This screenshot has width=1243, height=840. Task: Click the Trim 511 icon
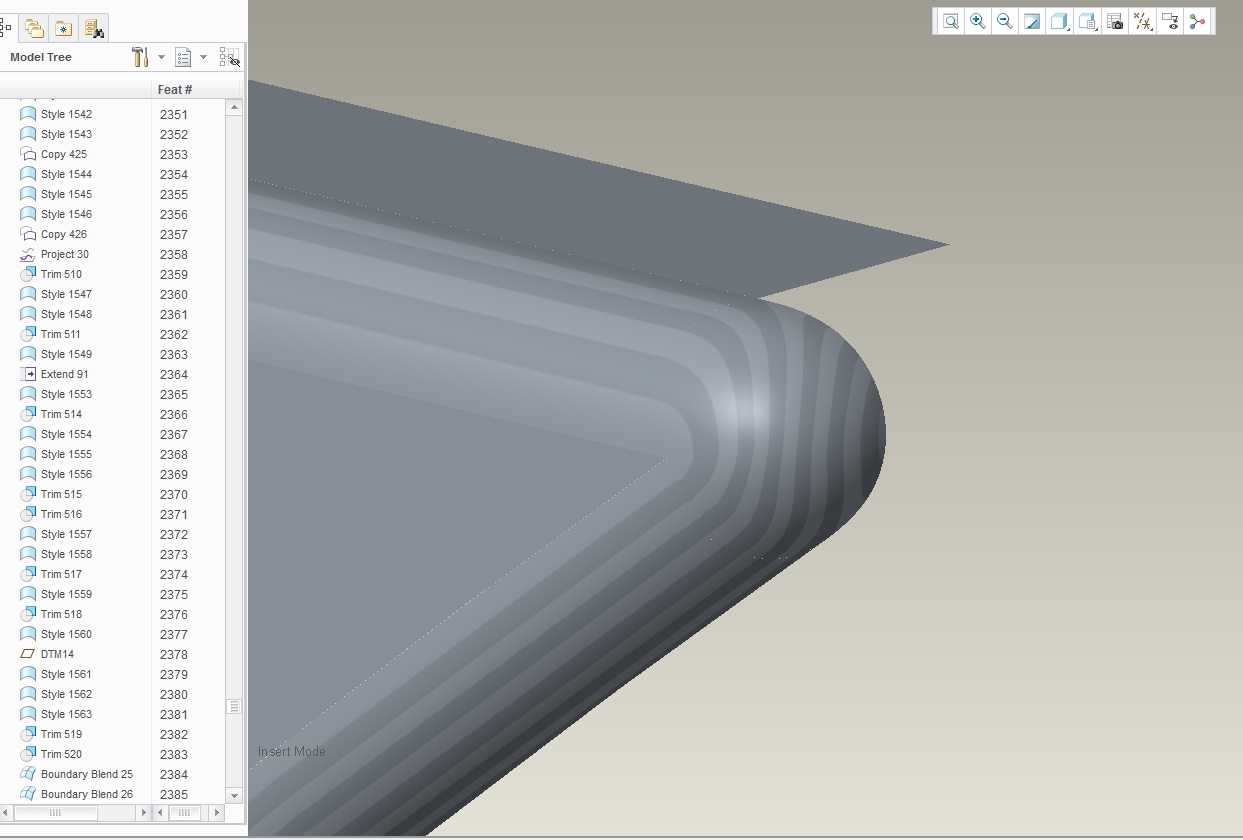point(28,334)
